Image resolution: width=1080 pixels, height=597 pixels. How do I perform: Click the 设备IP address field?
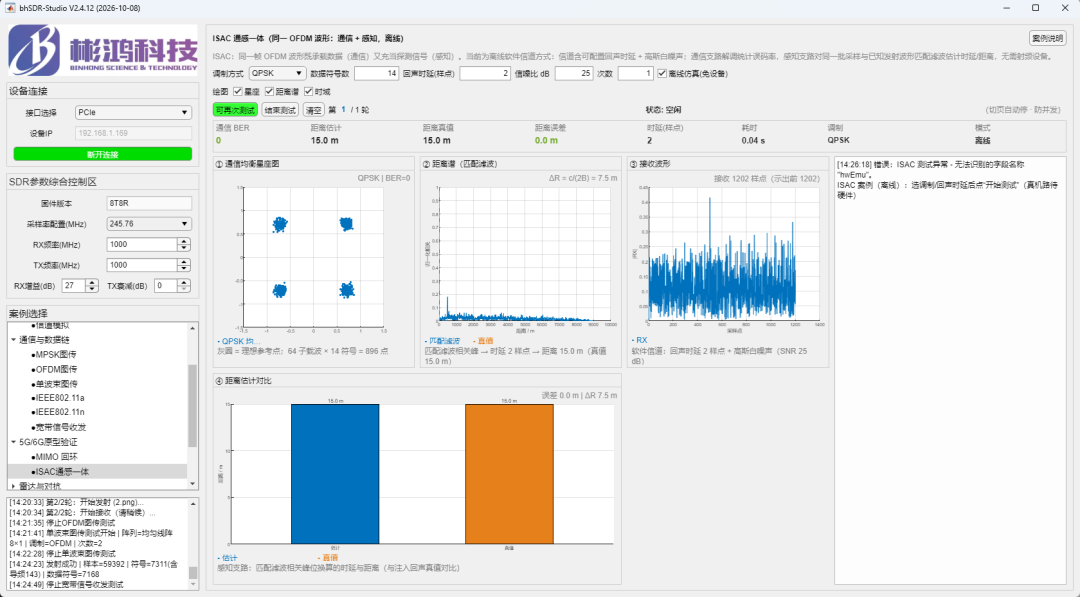click(x=133, y=133)
